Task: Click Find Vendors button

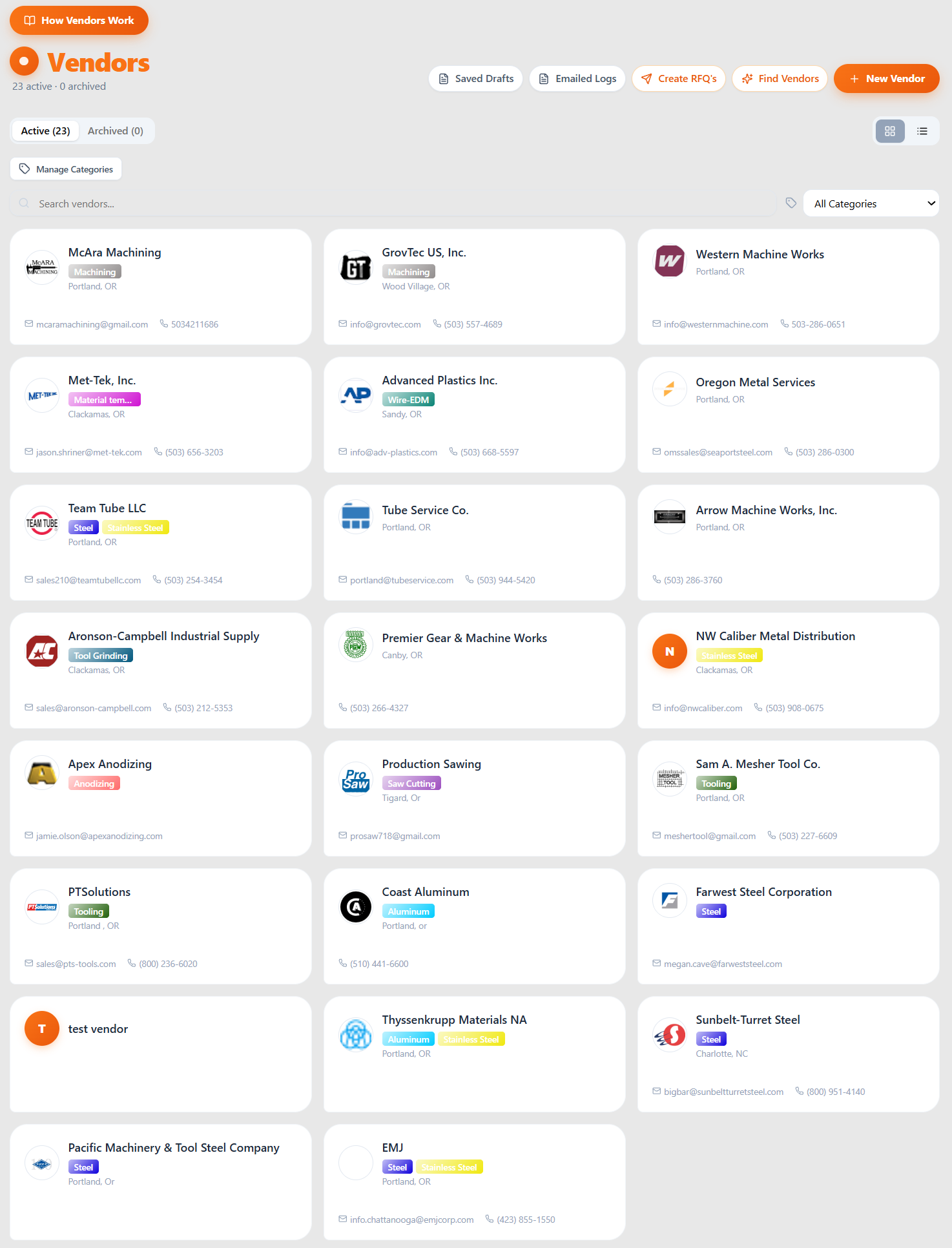Action: [780, 79]
